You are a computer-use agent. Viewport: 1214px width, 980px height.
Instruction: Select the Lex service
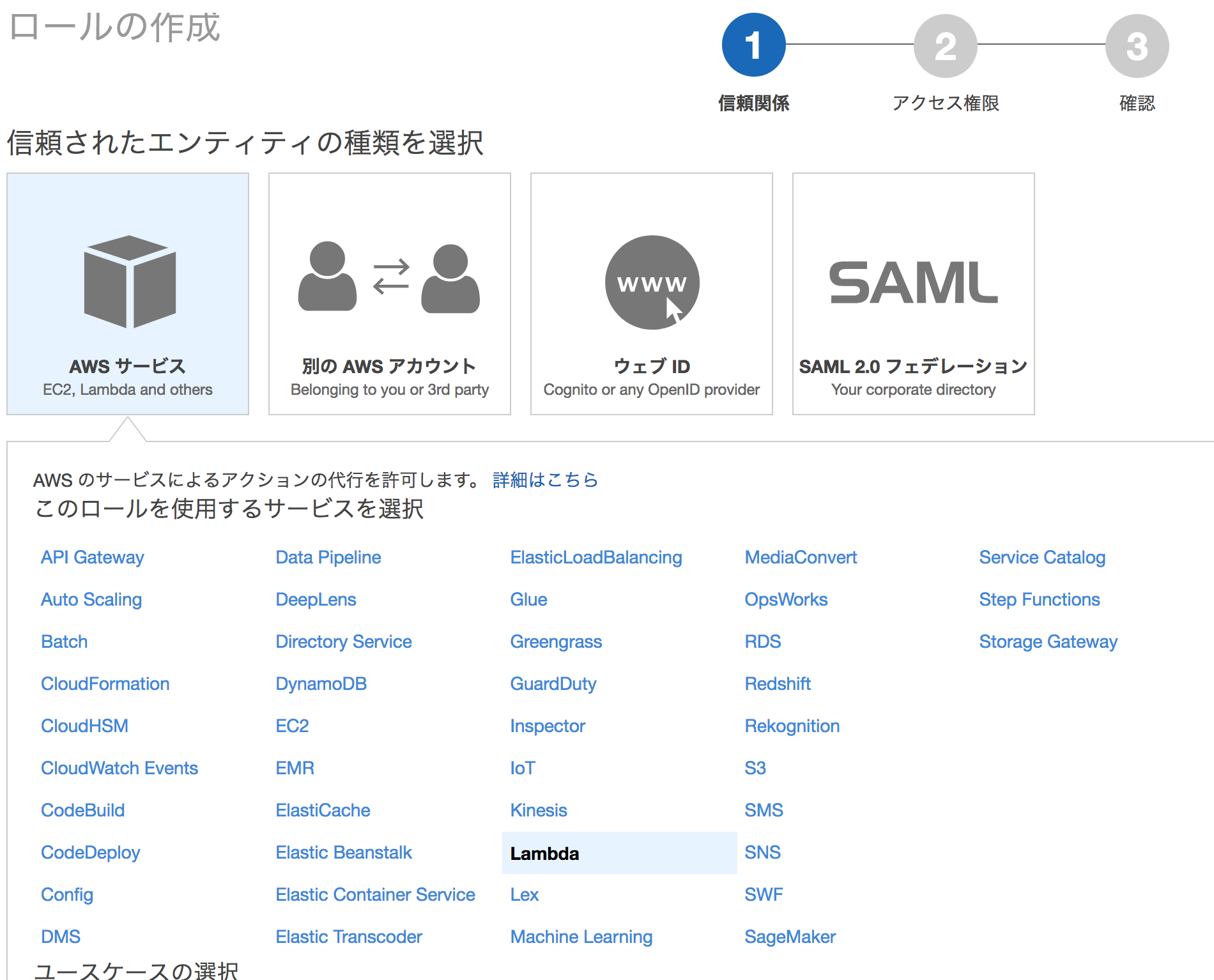(525, 894)
